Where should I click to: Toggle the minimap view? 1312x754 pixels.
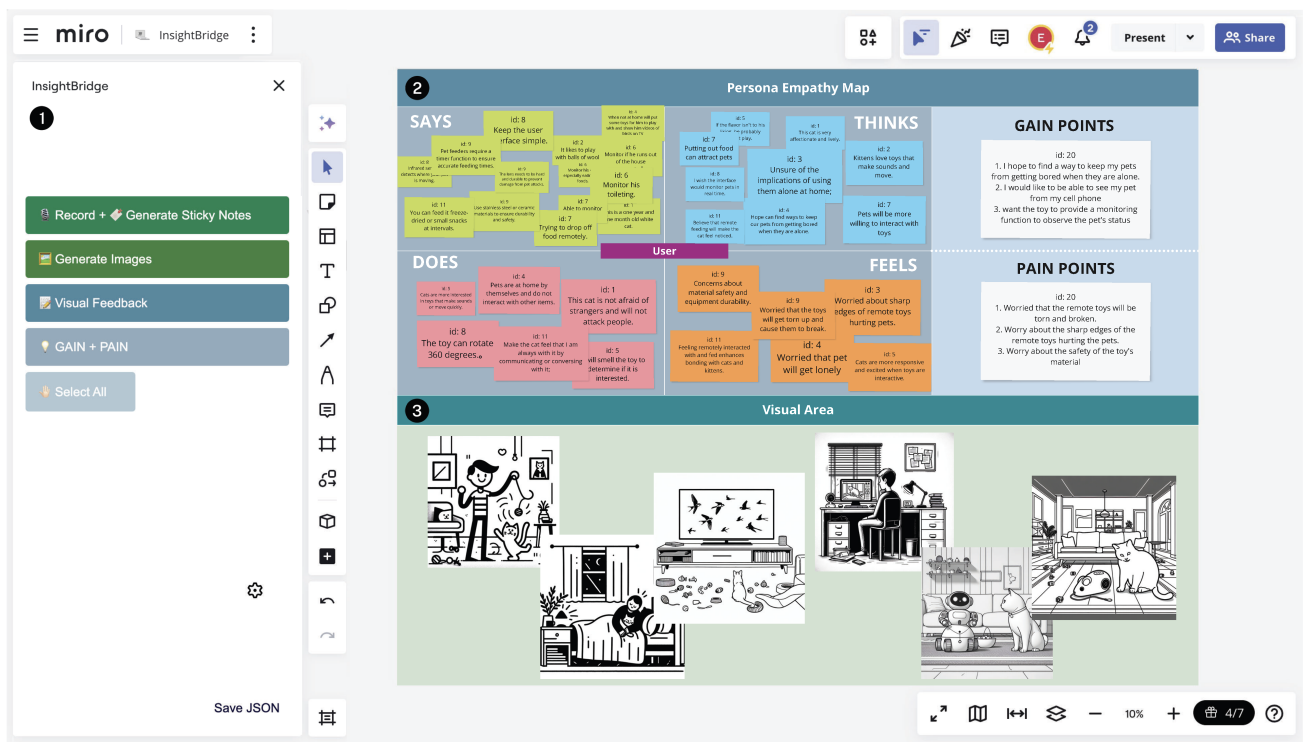[978, 714]
